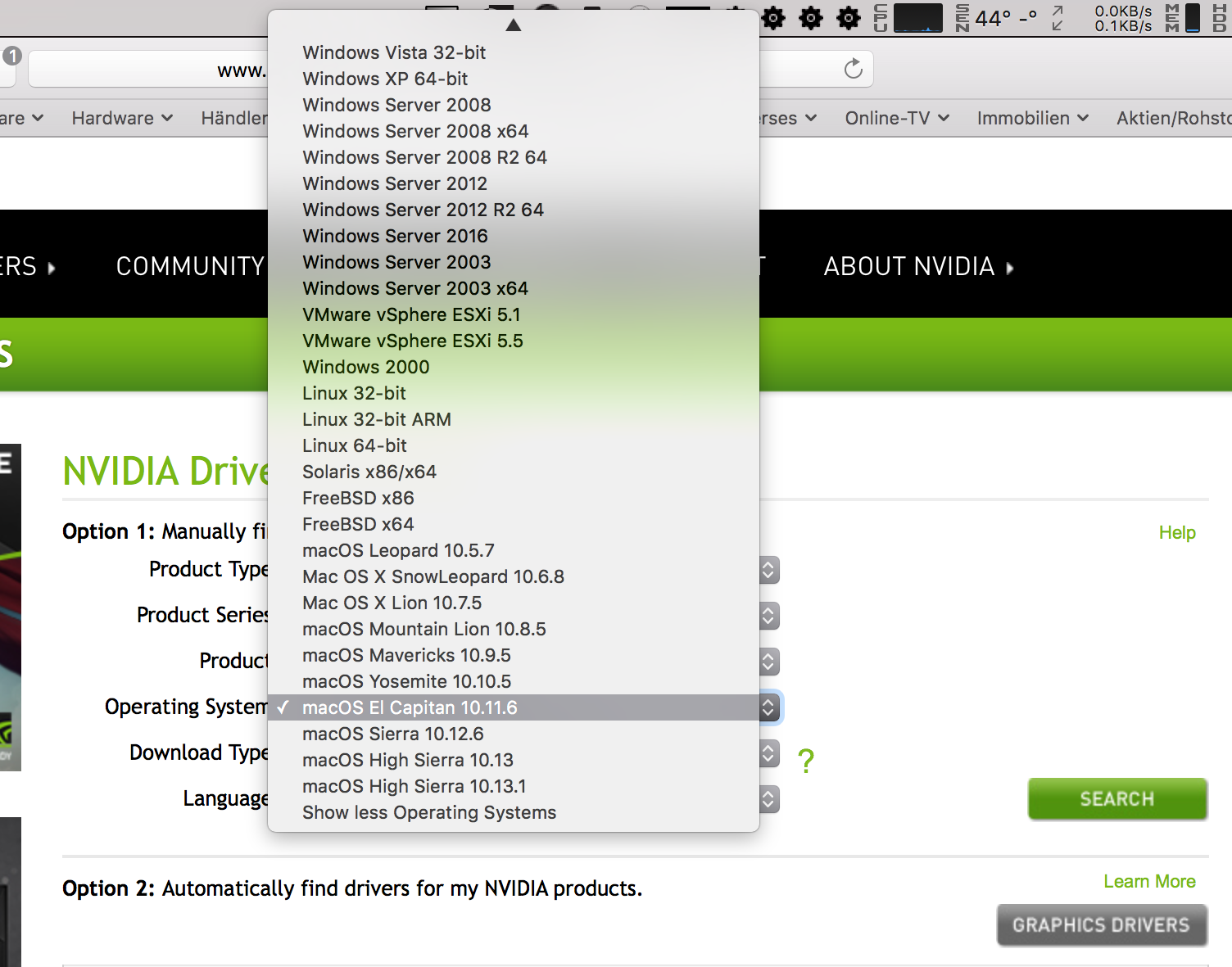Image resolution: width=1232 pixels, height=967 pixels.
Task: Choose Mac OS X Lion 10.7.5
Action: (x=514, y=603)
